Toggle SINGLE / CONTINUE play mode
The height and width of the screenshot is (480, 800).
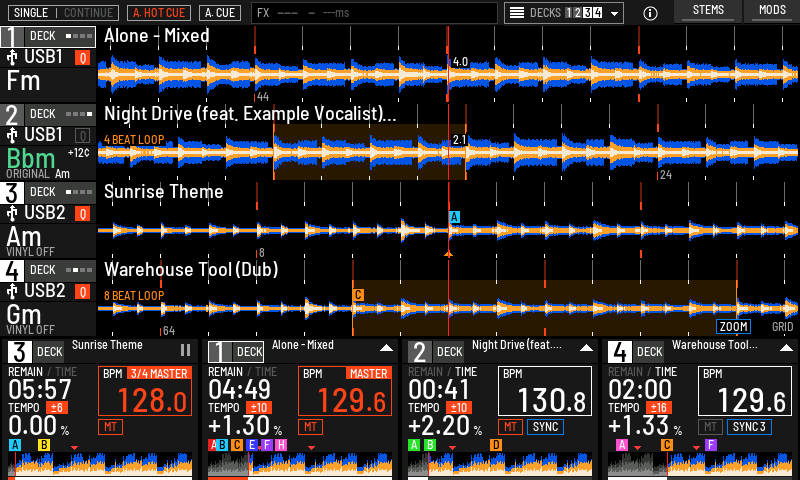pos(64,13)
